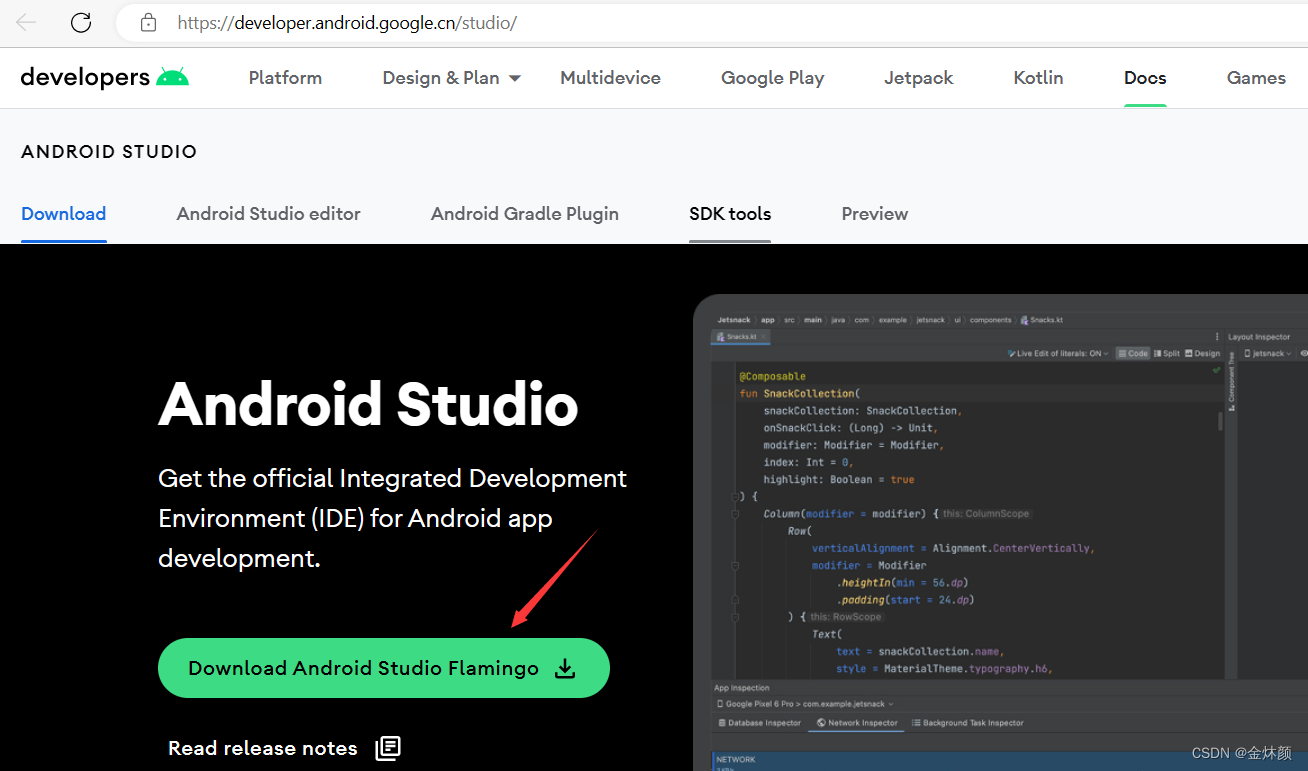This screenshot has width=1308, height=771.
Task: Expand the arrow next to Design & Plan
Action: [515, 78]
